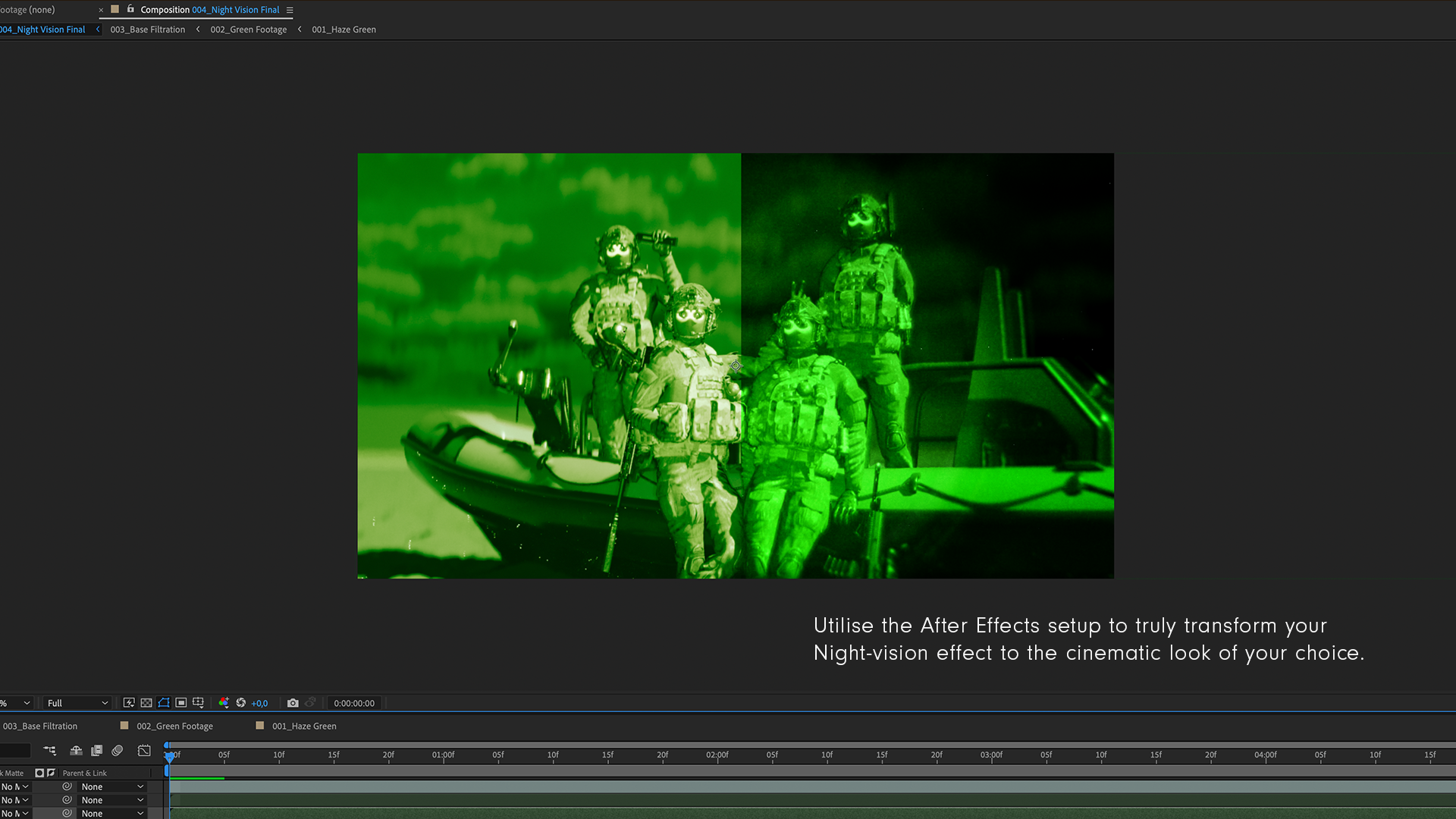Toggle the transparency grid in the viewer
The height and width of the screenshot is (819, 1456).
146,702
